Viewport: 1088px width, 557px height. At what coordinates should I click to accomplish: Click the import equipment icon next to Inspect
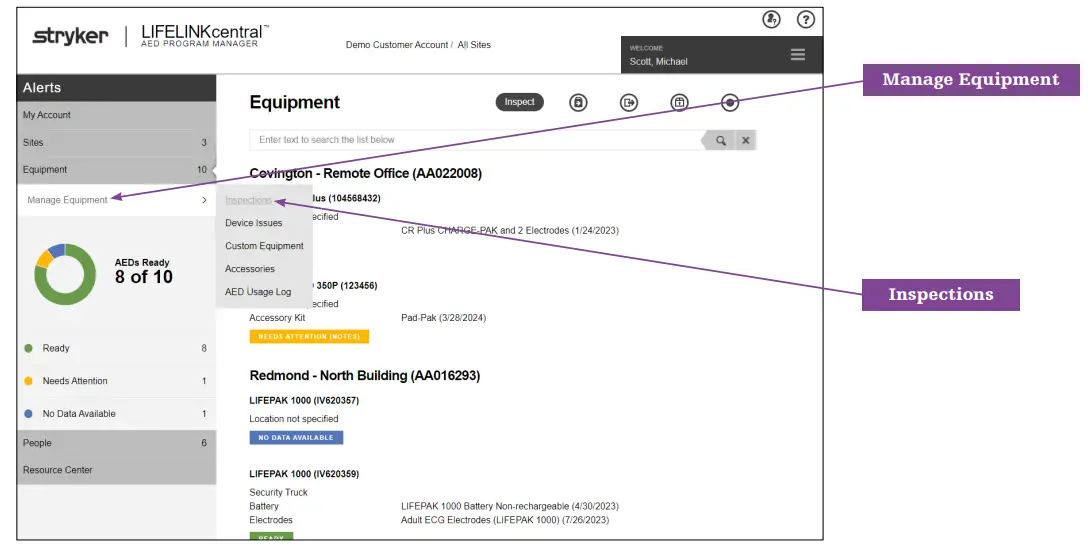[578, 103]
